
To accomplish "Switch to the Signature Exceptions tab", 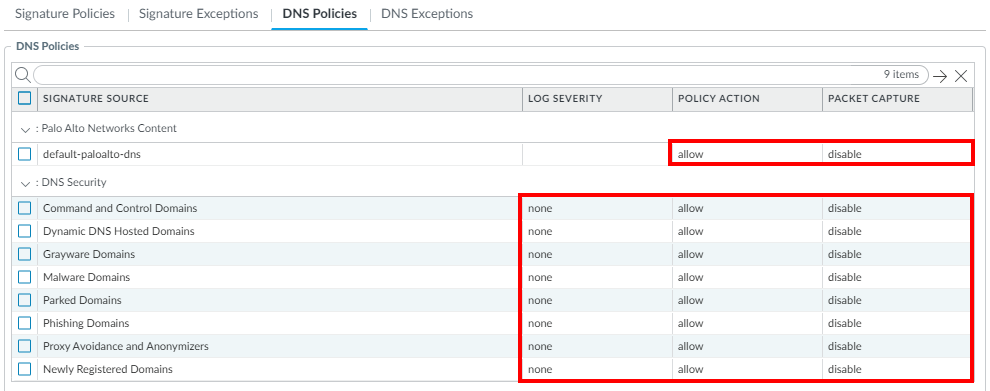I will [x=198, y=13].
